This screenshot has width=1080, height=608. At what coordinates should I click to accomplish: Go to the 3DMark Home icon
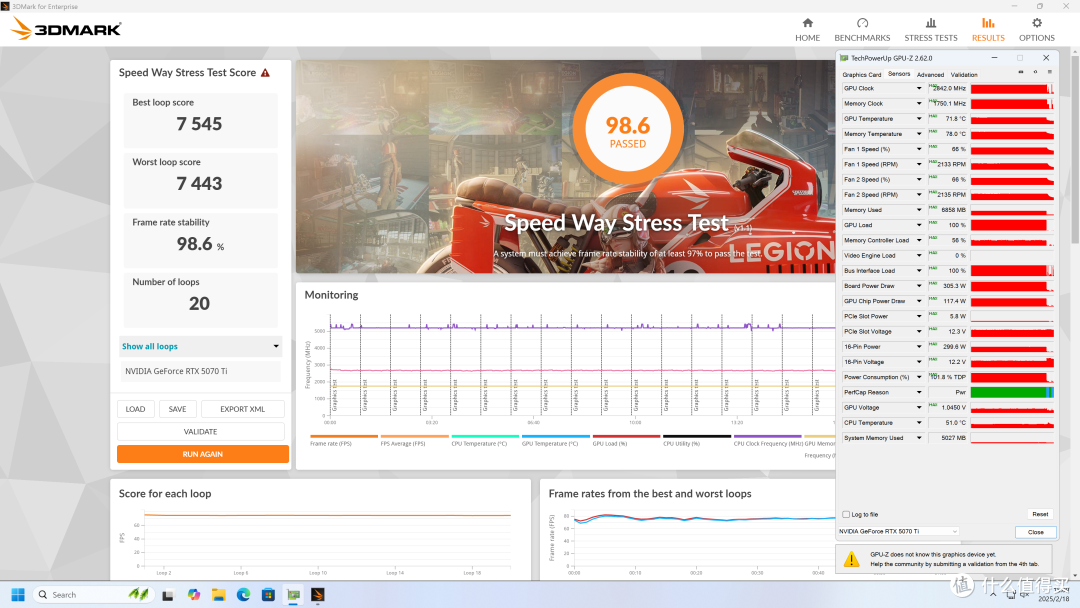coord(807,23)
